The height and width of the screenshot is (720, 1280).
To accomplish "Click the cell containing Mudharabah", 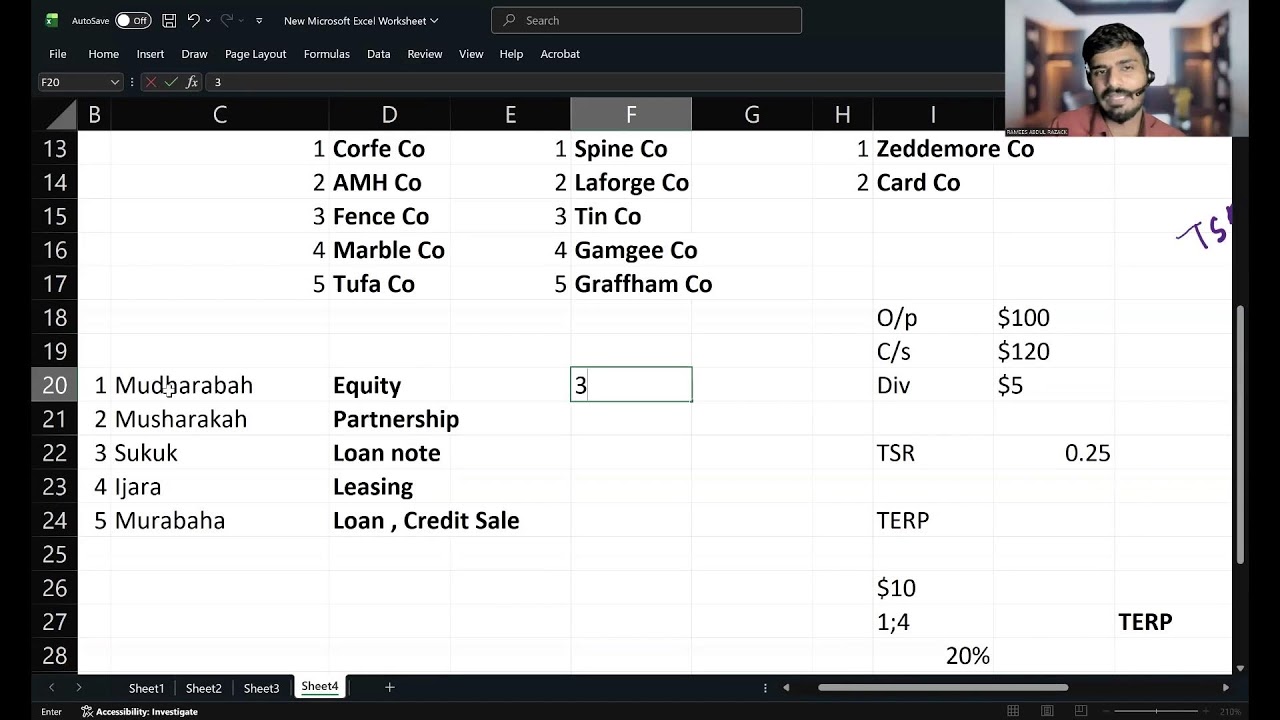I will (220, 385).
